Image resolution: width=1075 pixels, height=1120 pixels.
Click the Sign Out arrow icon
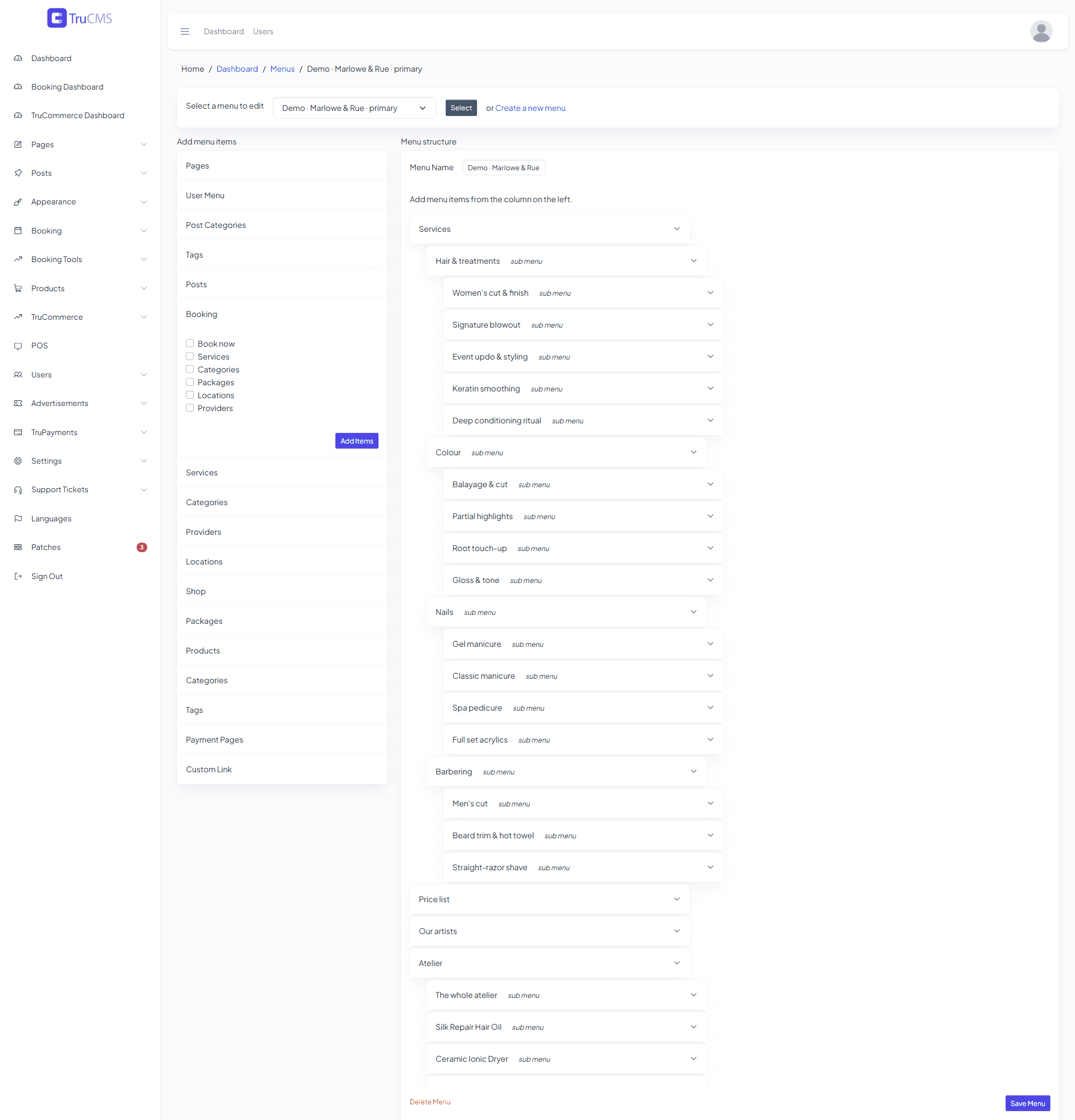18,576
